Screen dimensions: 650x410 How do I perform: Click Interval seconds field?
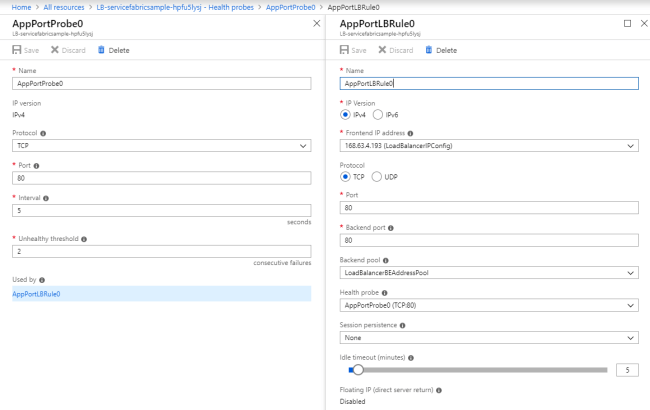pyautogui.click(x=162, y=210)
